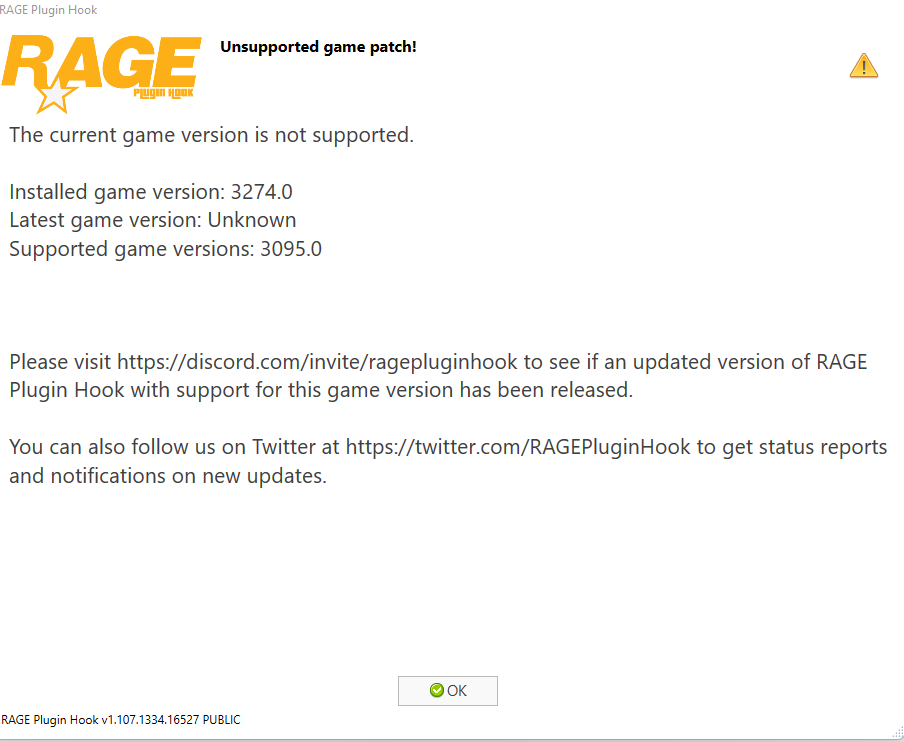This screenshot has height=742, width=904.
Task: Click 'The current game version is not supported.' text
Action: (212, 135)
